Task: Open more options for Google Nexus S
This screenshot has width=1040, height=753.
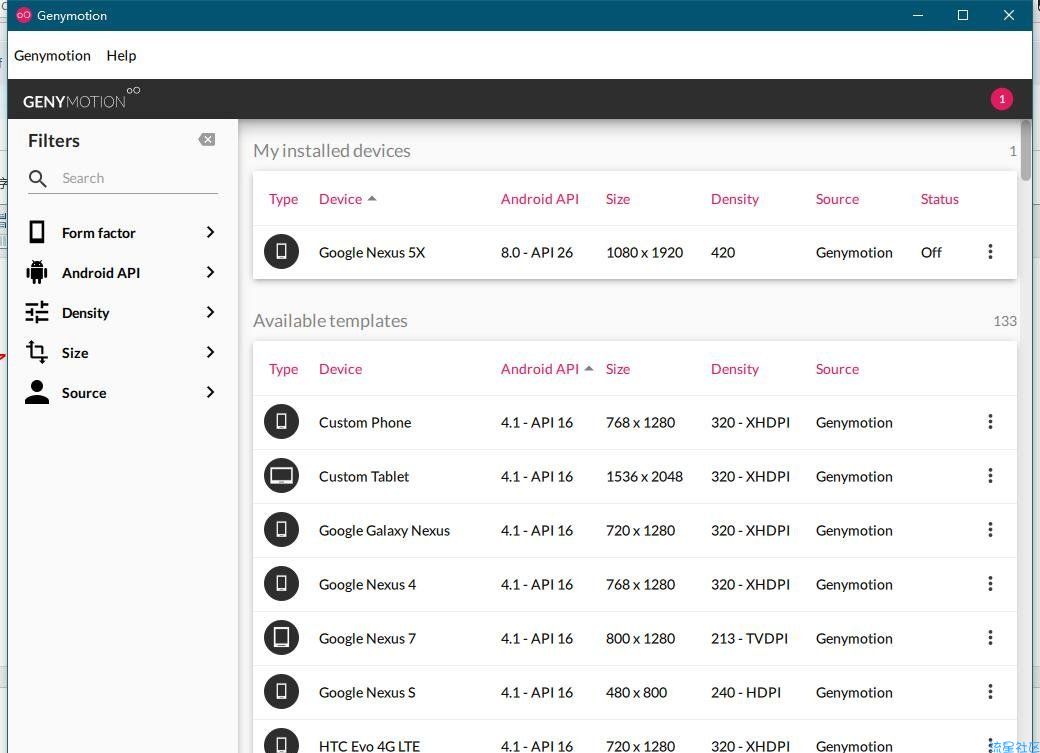Action: click(990, 691)
